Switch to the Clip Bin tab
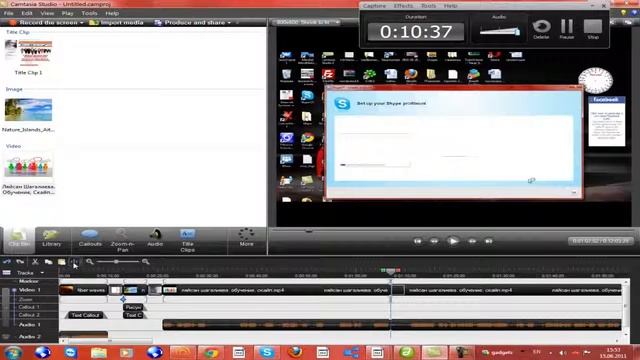 point(19,240)
